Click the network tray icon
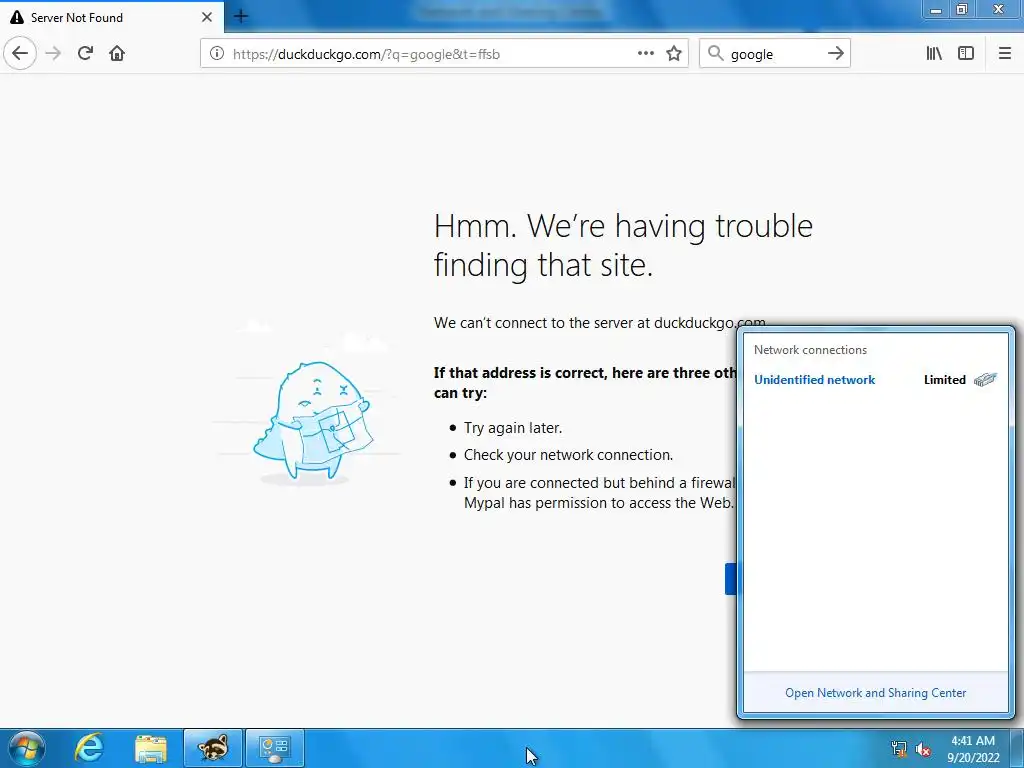 tap(899, 749)
